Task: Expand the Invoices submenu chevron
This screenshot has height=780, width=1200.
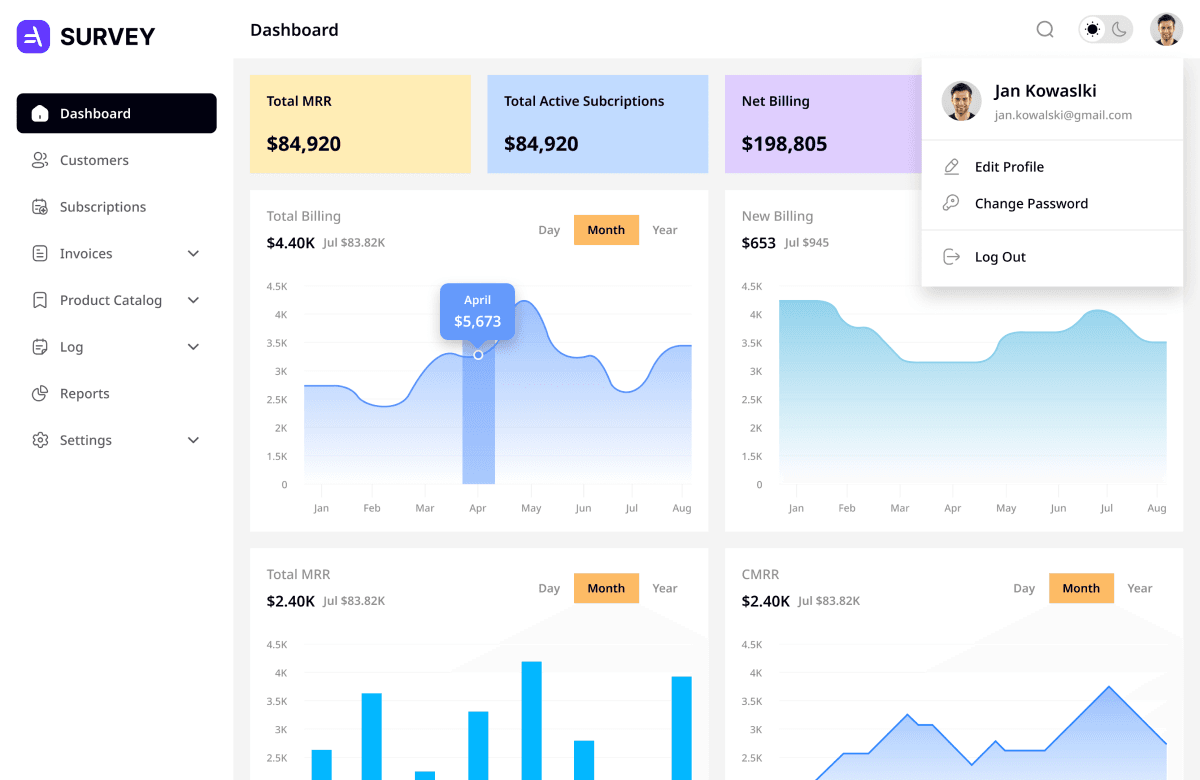Action: [x=194, y=254]
